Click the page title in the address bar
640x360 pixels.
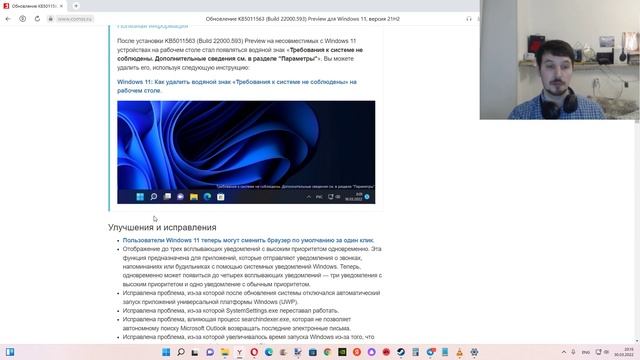click(302, 19)
